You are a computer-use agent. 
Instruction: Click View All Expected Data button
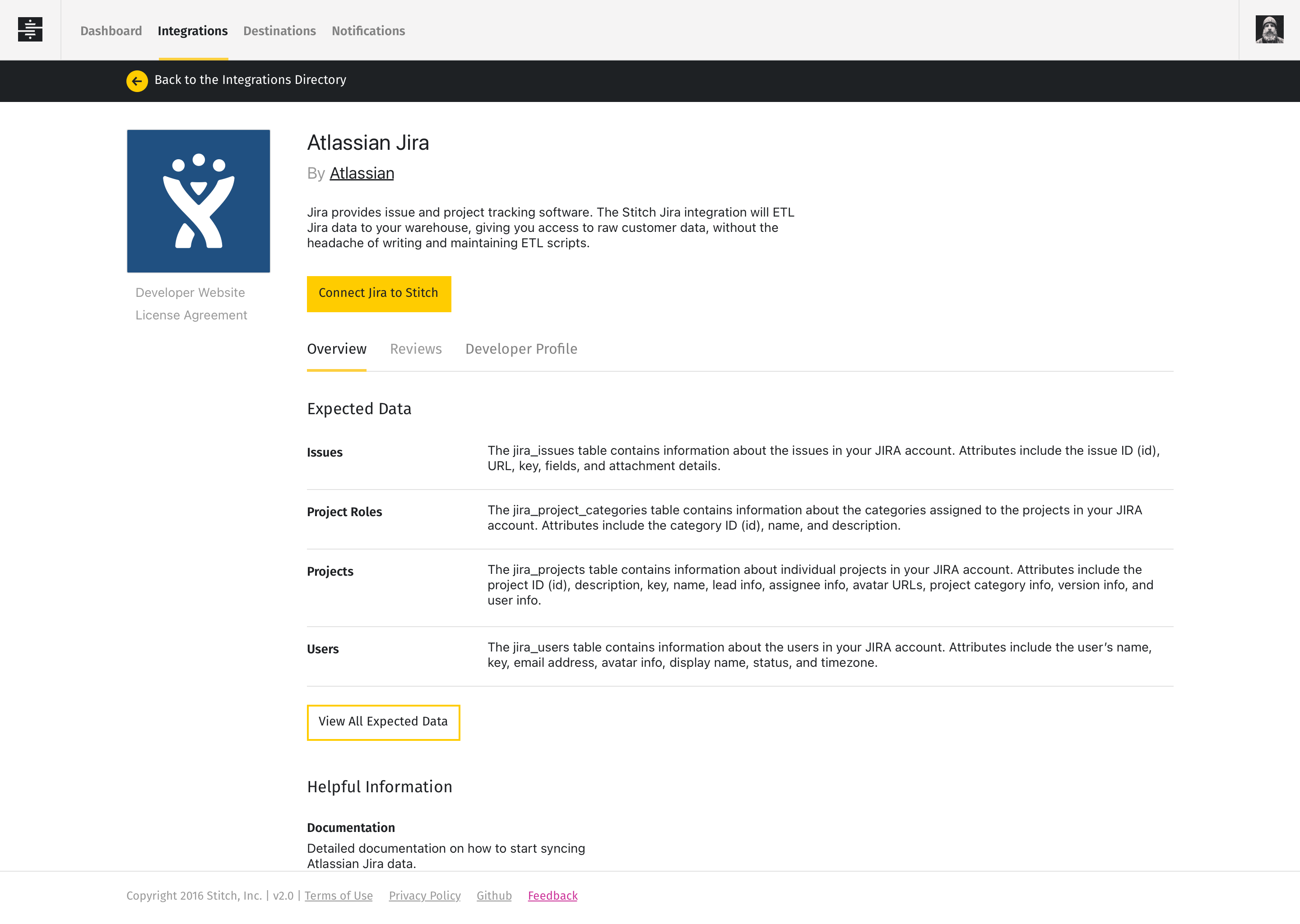pos(384,723)
